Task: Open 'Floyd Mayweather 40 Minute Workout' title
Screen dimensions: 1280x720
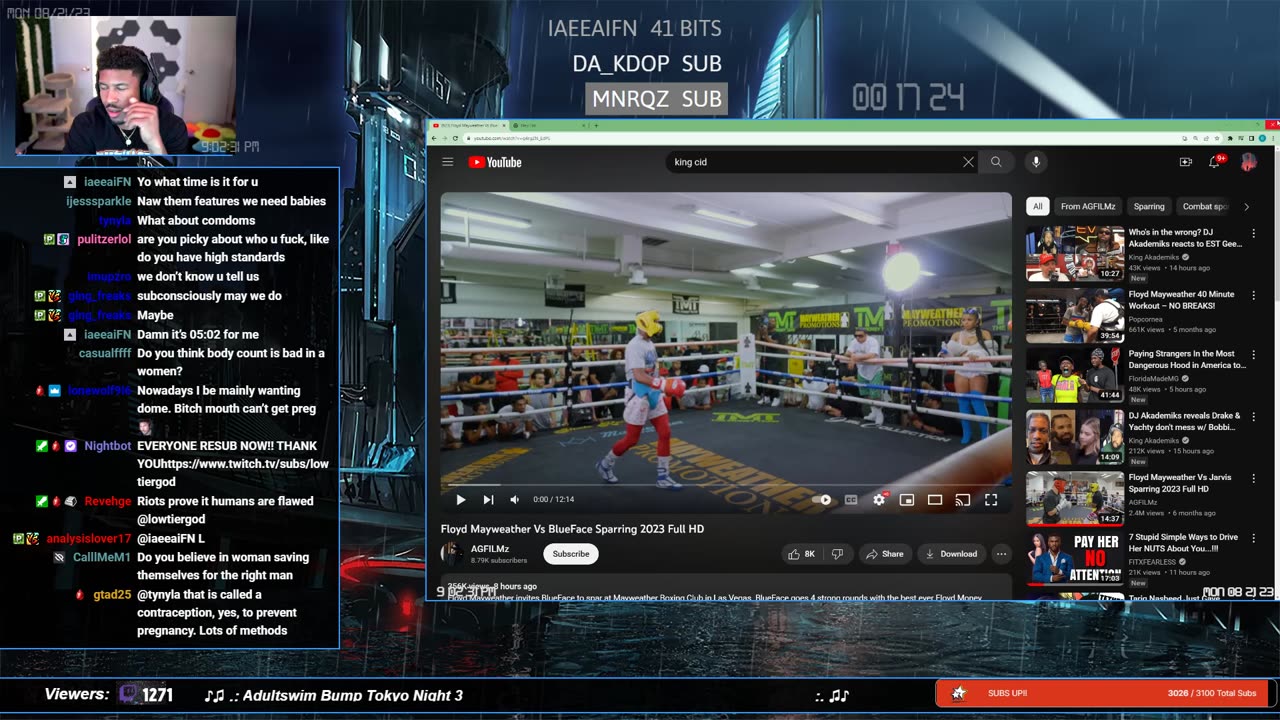Action: tap(1181, 300)
